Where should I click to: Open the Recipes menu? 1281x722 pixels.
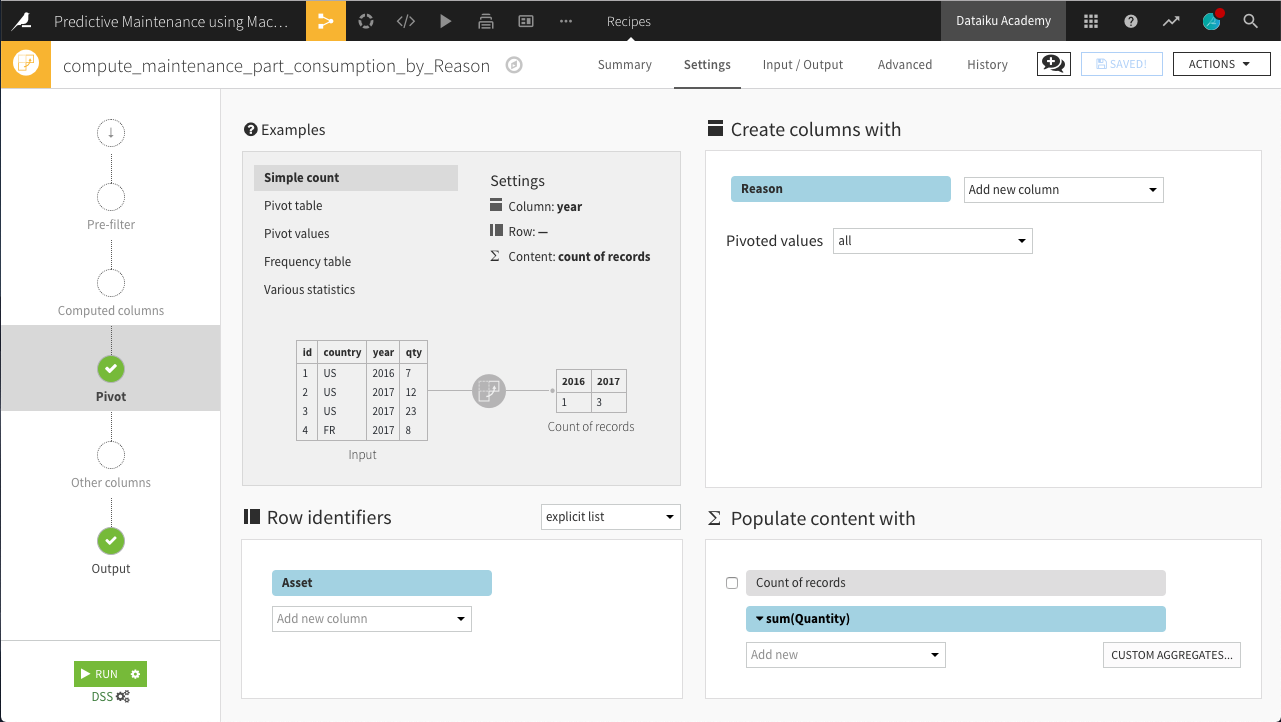coord(629,21)
